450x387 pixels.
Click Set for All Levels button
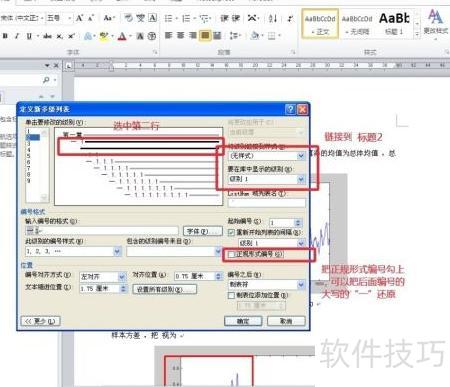click(164, 289)
